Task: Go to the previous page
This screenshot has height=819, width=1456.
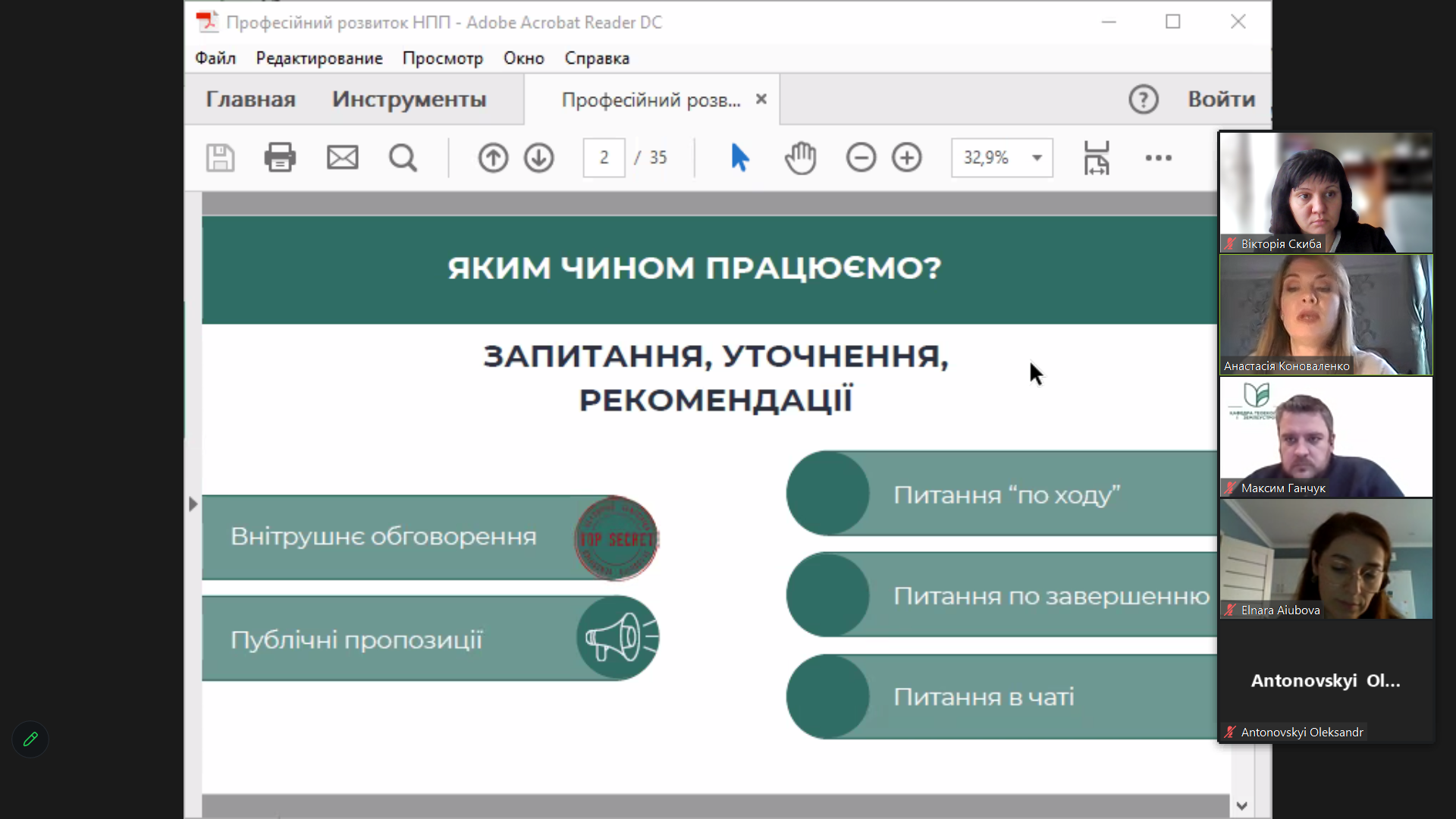Action: pos(492,158)
